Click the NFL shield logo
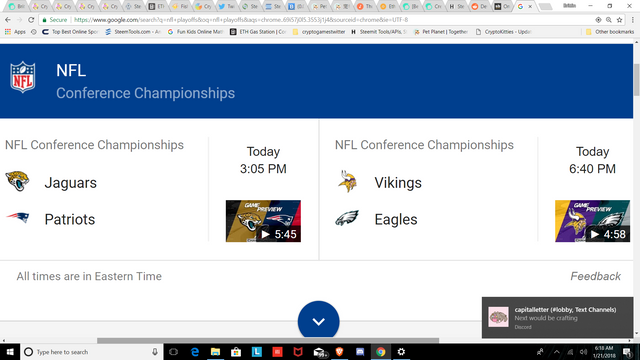The height and width of the screenshot is (360, 640). pyautogui.click(x=23, y=77)
